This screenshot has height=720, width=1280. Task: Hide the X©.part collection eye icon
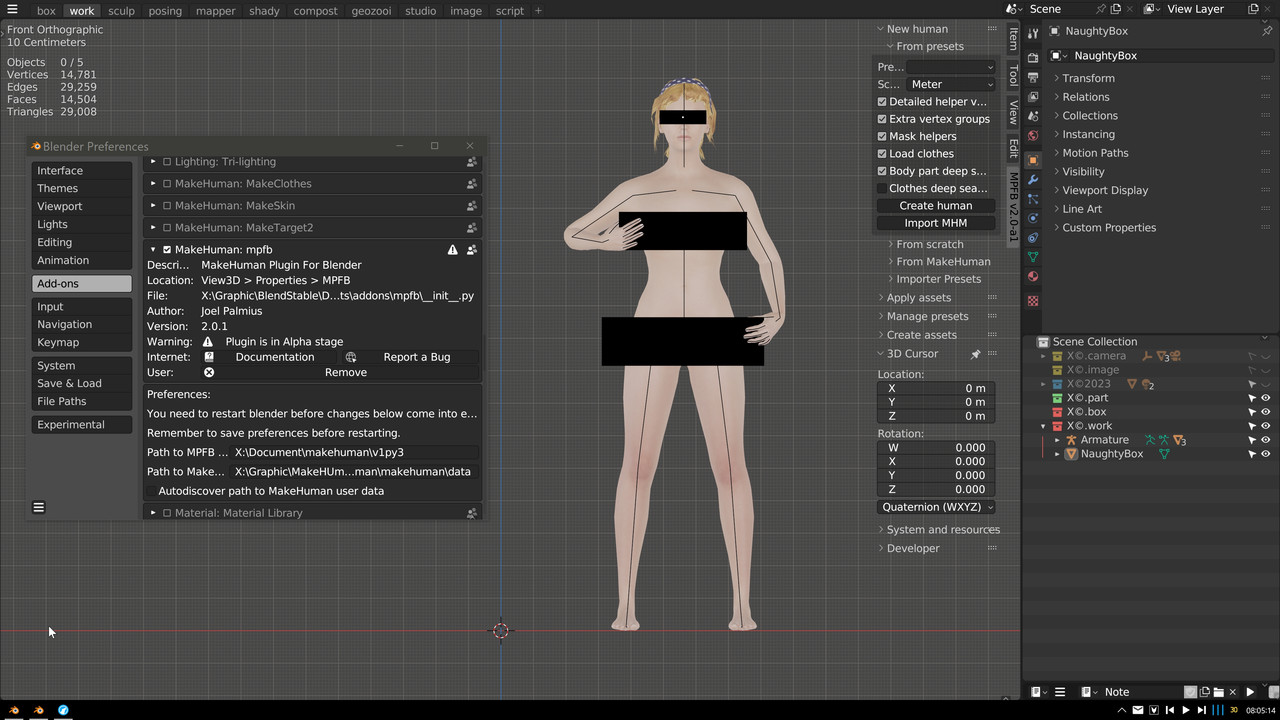pyautogui.click(x=1265, y=398)
